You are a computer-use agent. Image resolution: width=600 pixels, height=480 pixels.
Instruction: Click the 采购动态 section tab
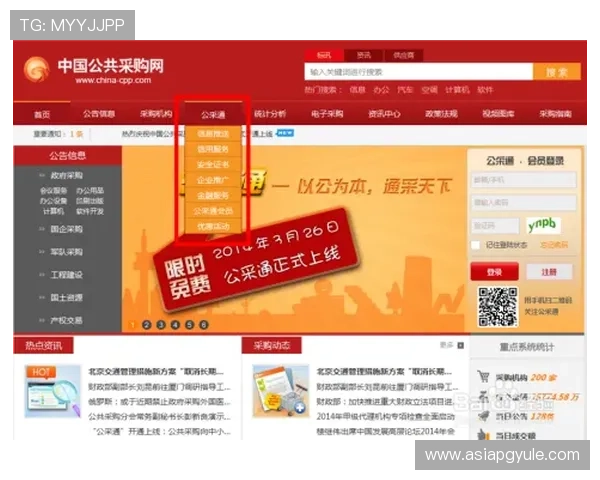[272, 346]
